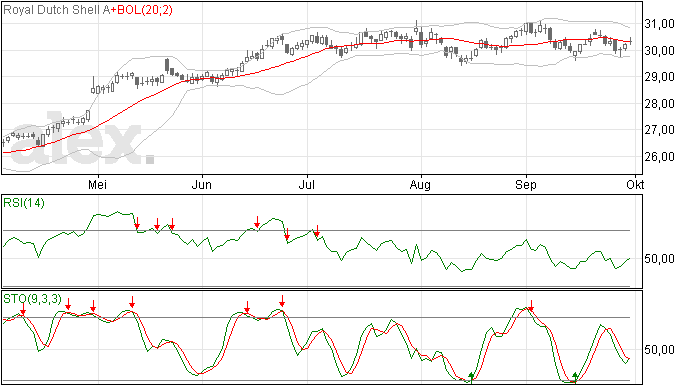Click the 'RSI(14)' panel label
This screenshot has height=387, width=690.
pos(24,203)
